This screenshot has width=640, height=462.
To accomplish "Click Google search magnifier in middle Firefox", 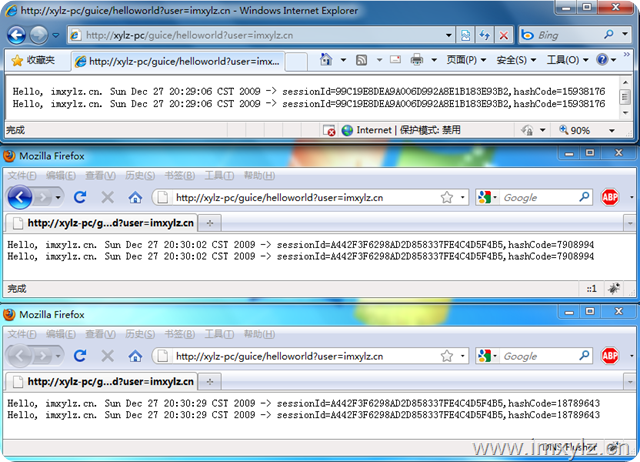I will click(x=584, y=197).
